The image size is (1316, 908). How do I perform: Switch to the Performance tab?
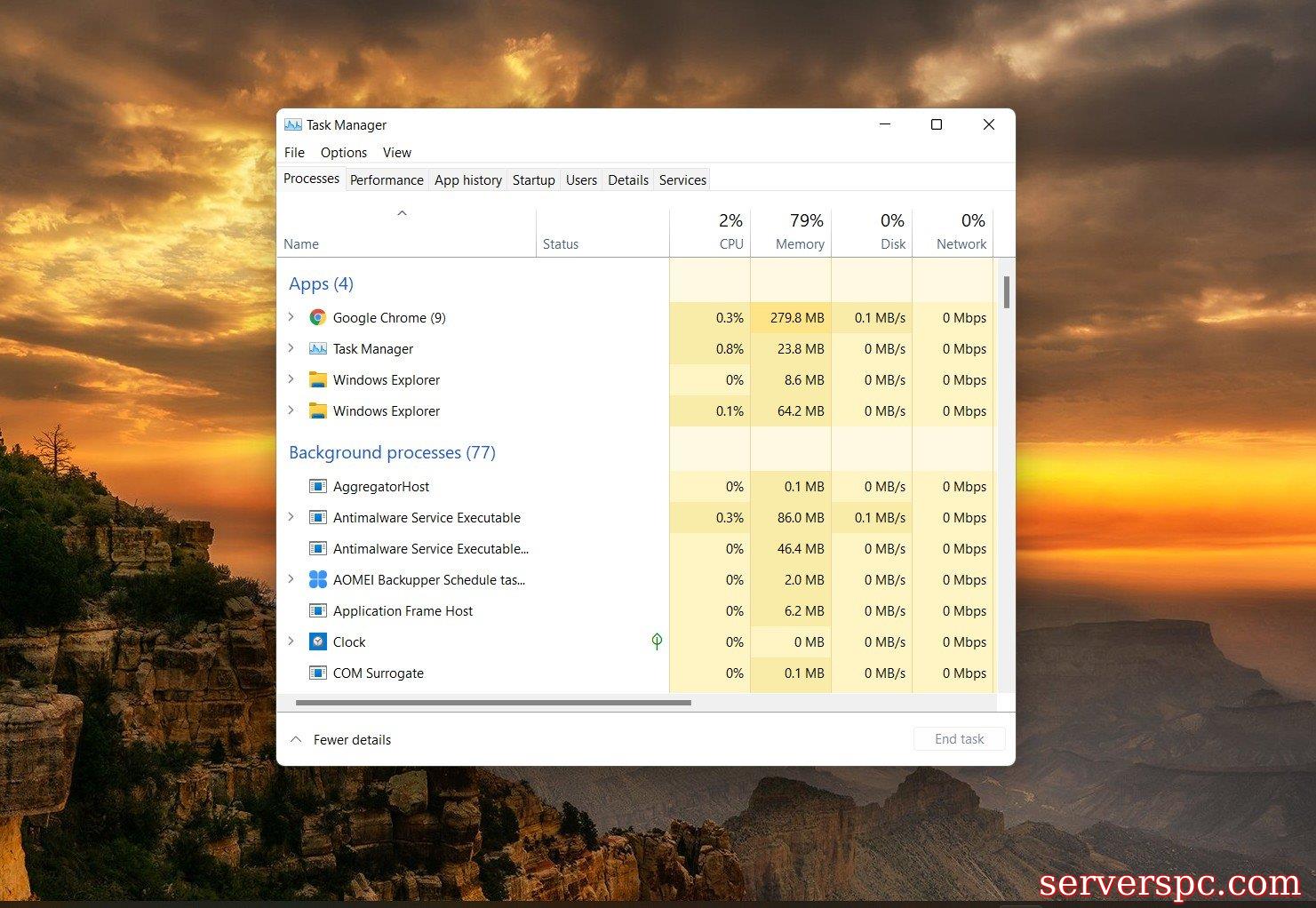click(387, 179)
